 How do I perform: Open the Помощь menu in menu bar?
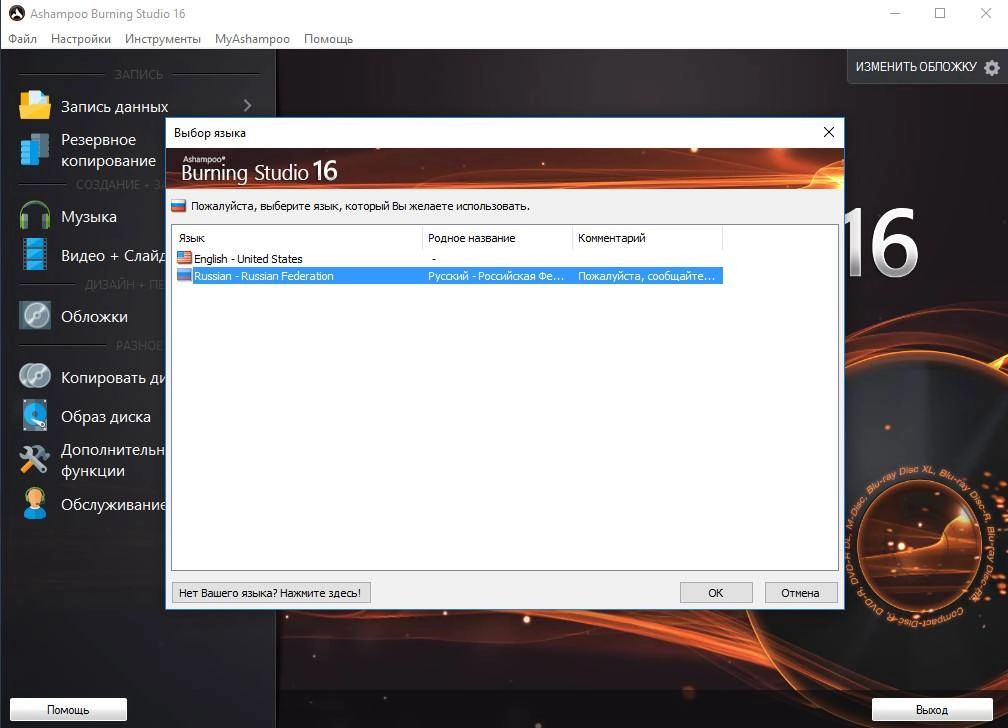(328, 39)
